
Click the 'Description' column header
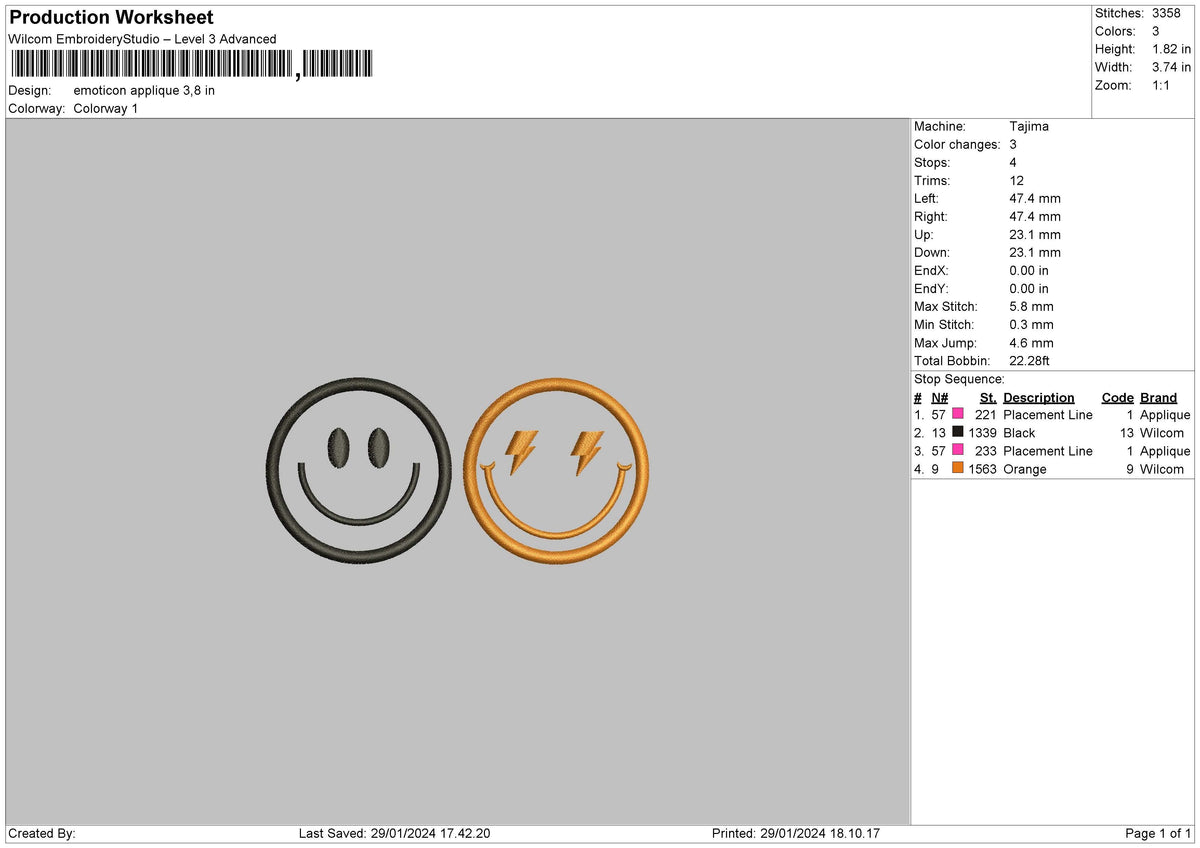1039,397
